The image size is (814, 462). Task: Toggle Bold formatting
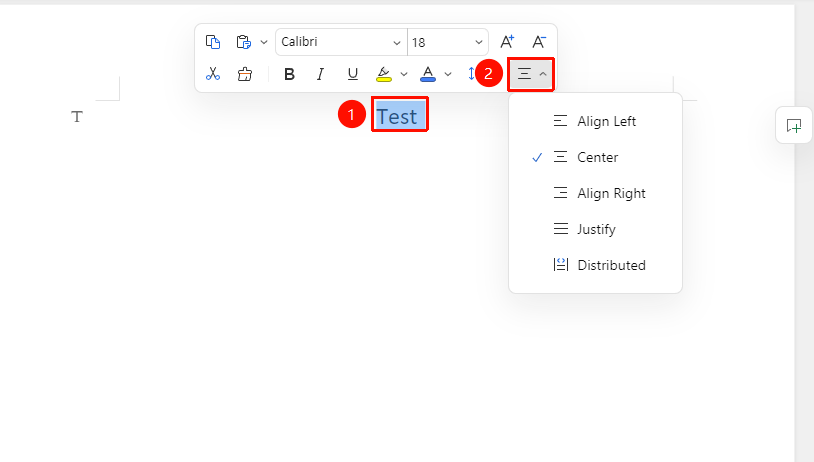click(289, 74)
